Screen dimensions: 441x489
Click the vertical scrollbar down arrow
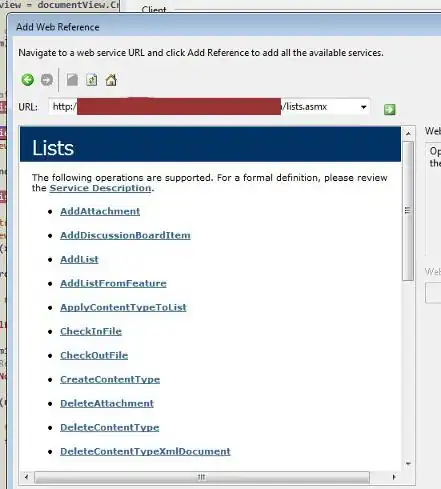pos(408,464)
